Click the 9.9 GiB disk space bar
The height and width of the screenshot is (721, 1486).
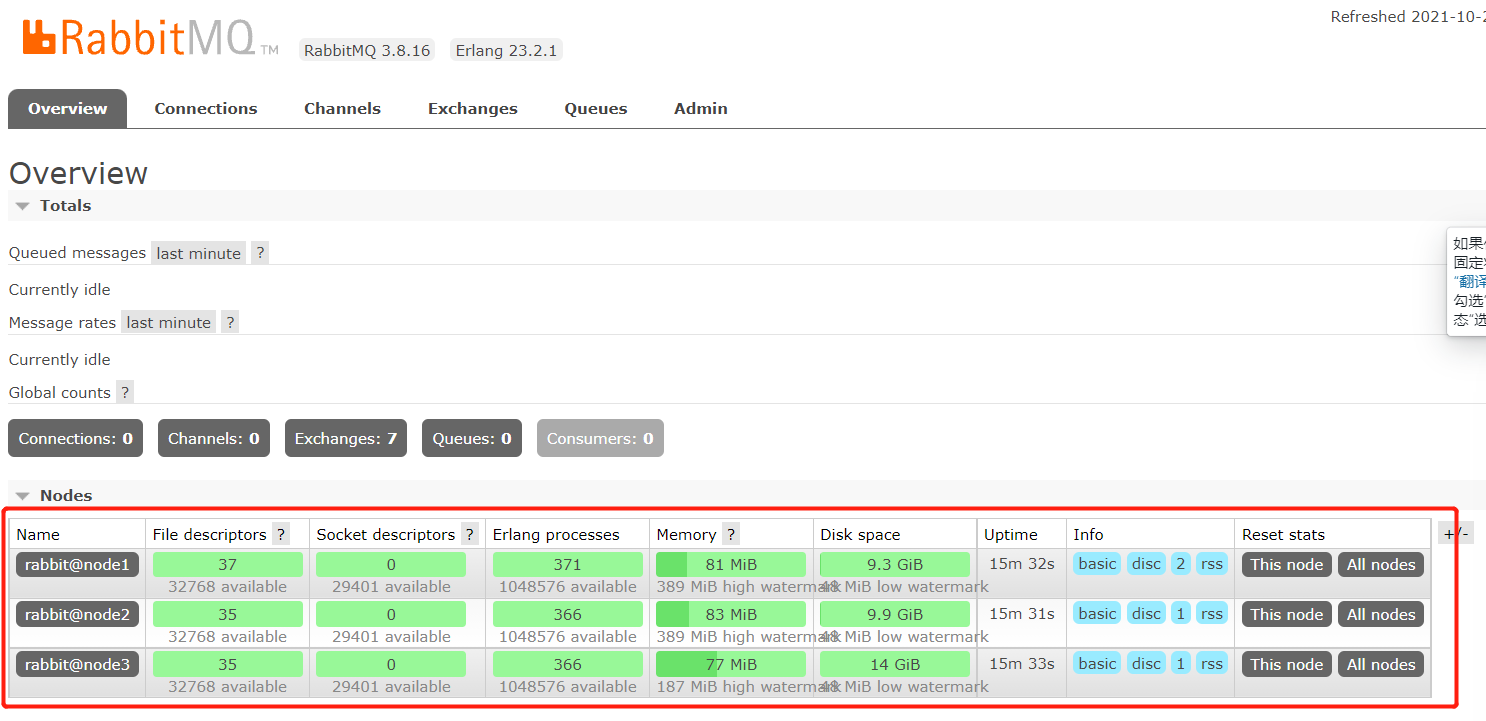pos(895,614)
